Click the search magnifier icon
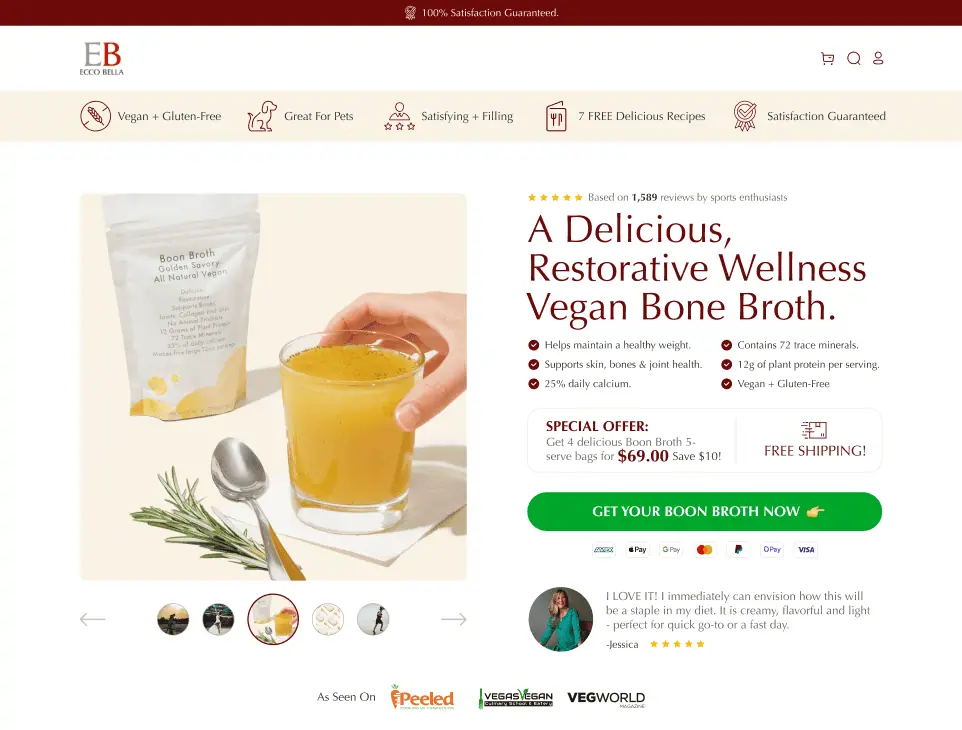The width and height of the screenshot is (962, 730). 853,58
